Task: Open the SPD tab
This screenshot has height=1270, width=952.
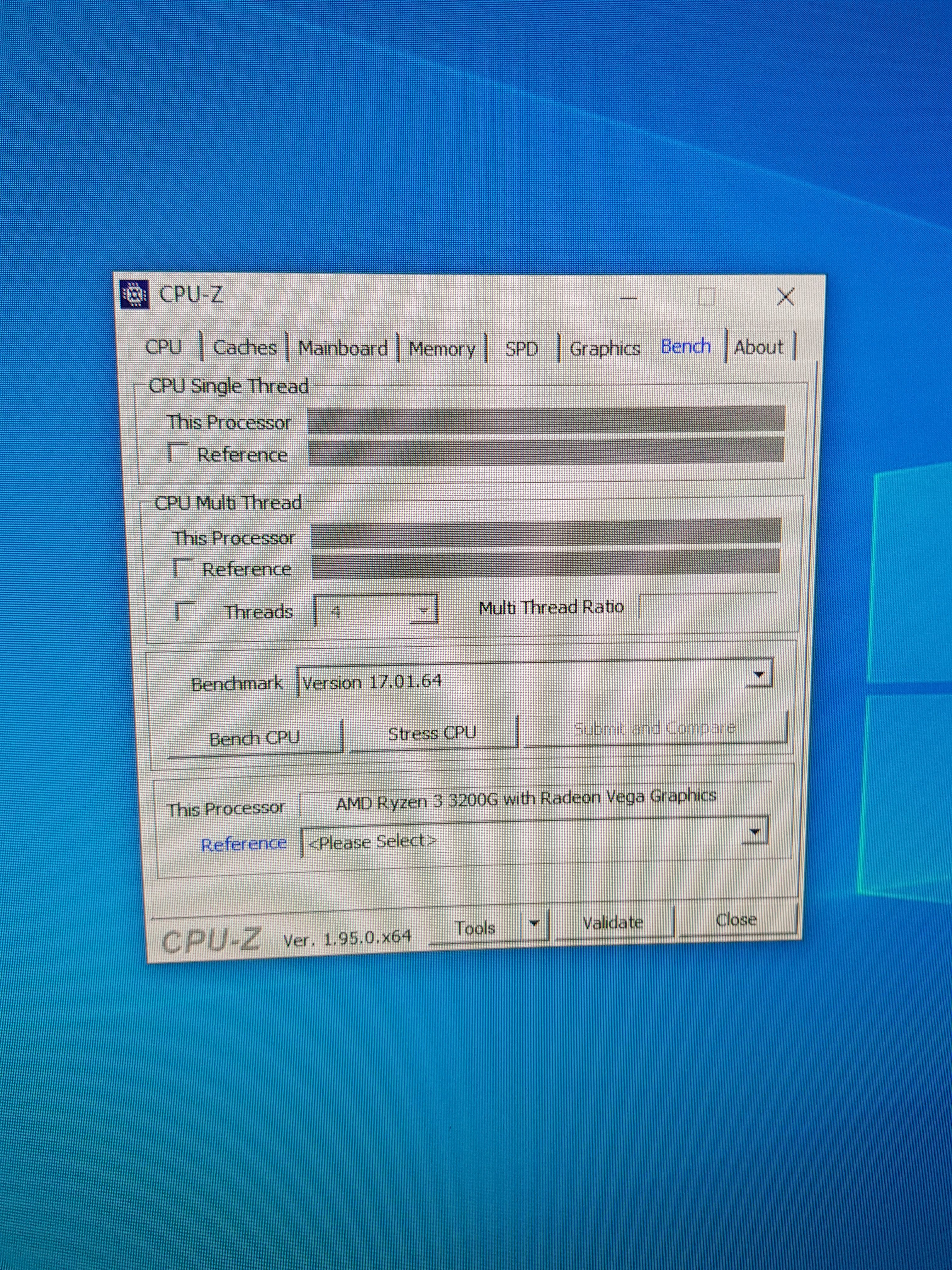Action: 522,349
